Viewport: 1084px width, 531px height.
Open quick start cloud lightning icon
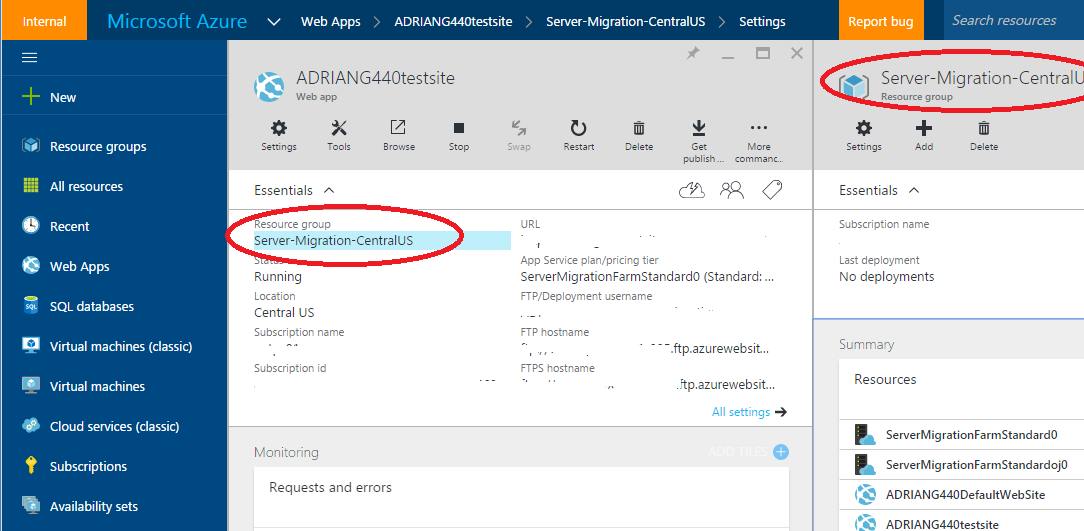(x=692, y=190)
